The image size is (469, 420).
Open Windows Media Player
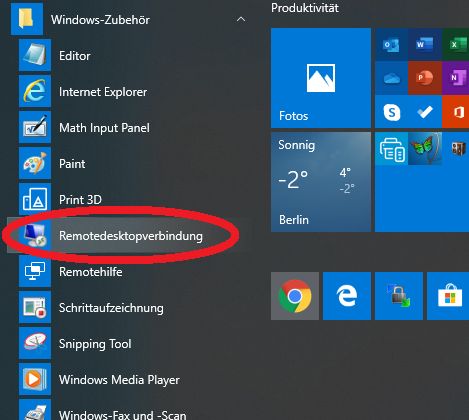click(119, 380)
